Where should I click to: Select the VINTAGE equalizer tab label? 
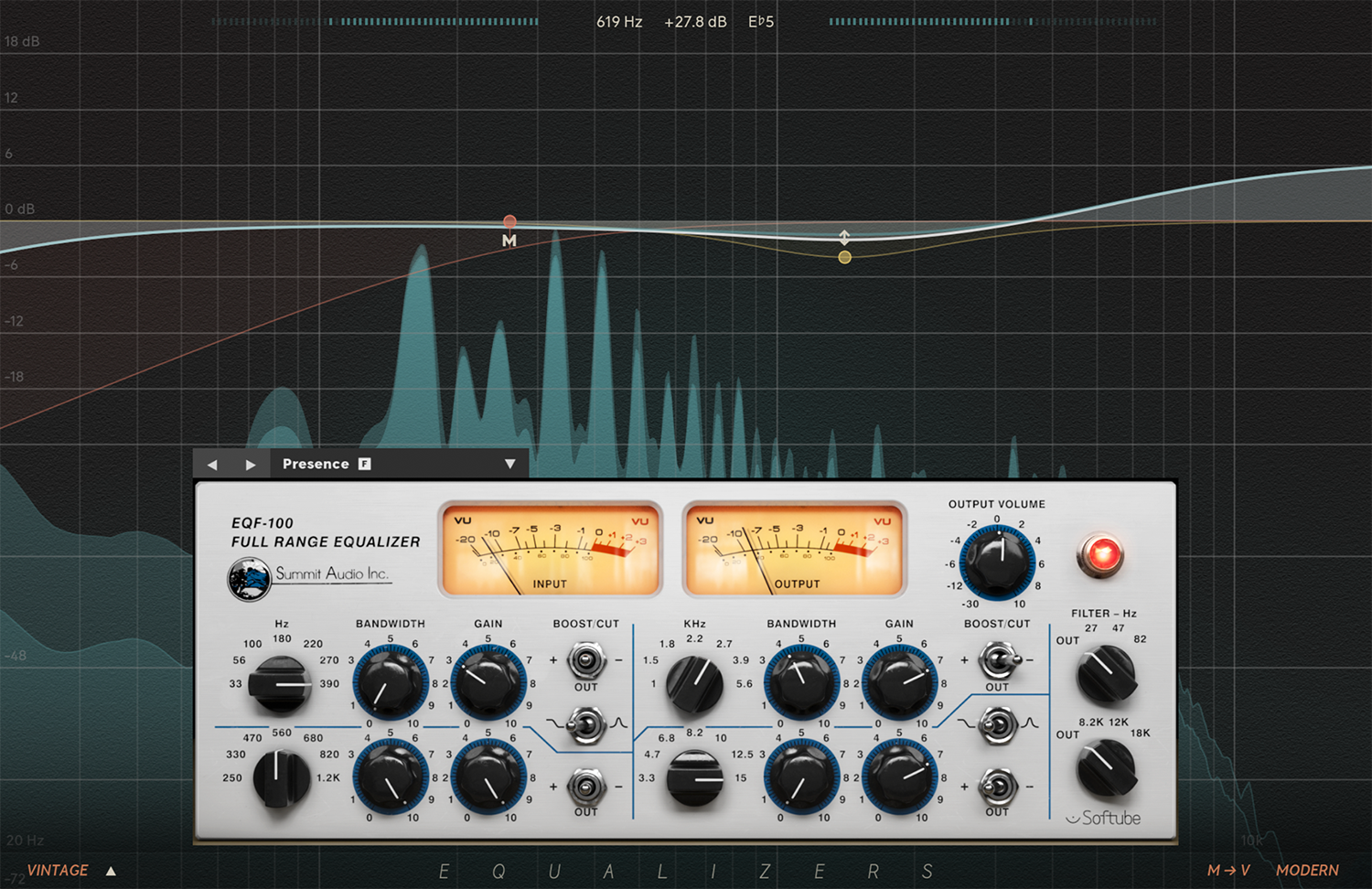tap(58, 871)
